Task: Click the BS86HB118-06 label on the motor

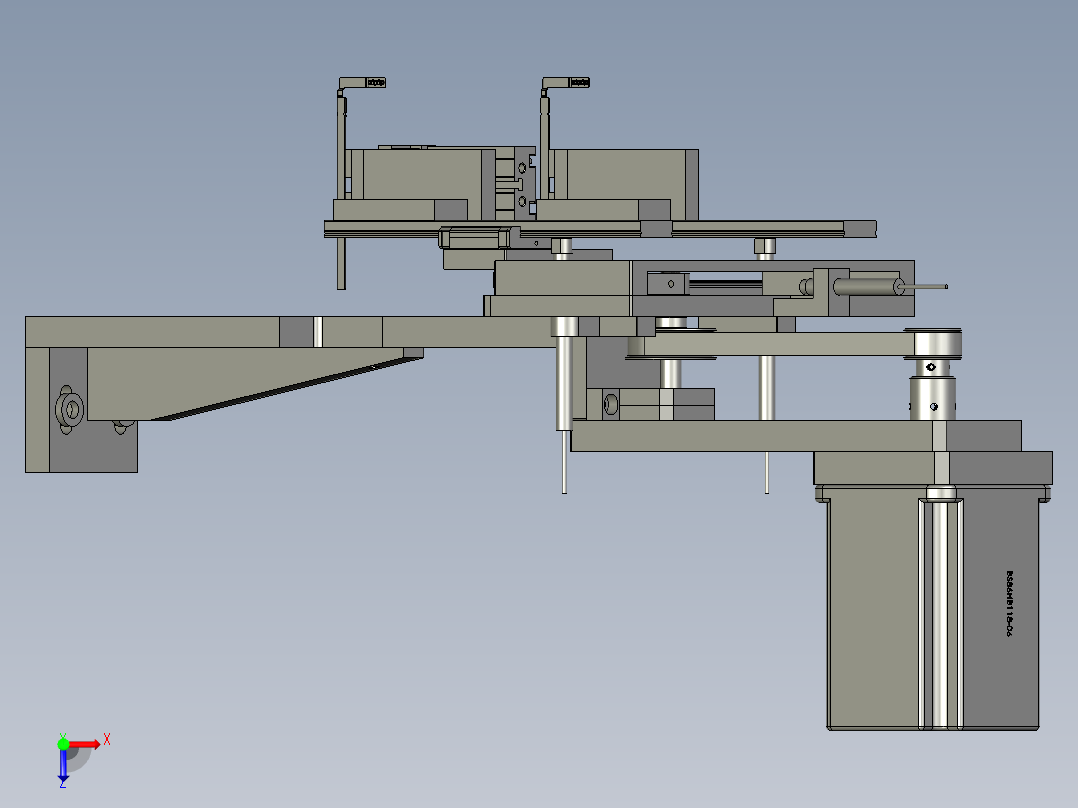Action: coord(1009,604)
